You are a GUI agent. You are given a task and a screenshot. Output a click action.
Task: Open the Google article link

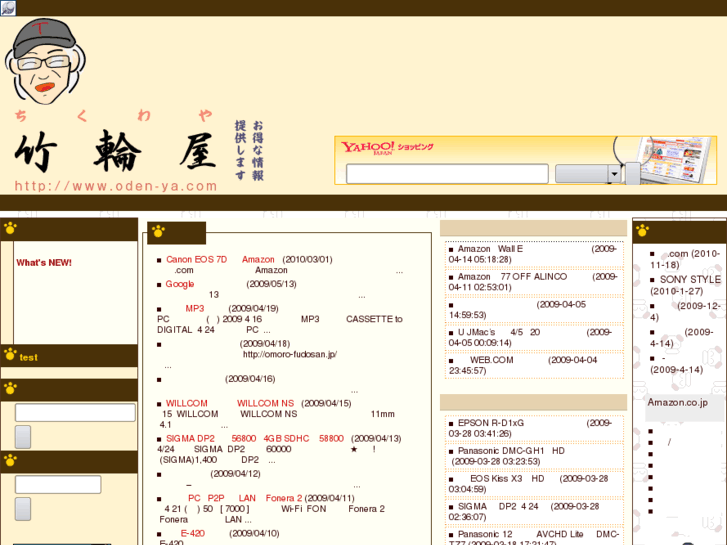[180, 284]
